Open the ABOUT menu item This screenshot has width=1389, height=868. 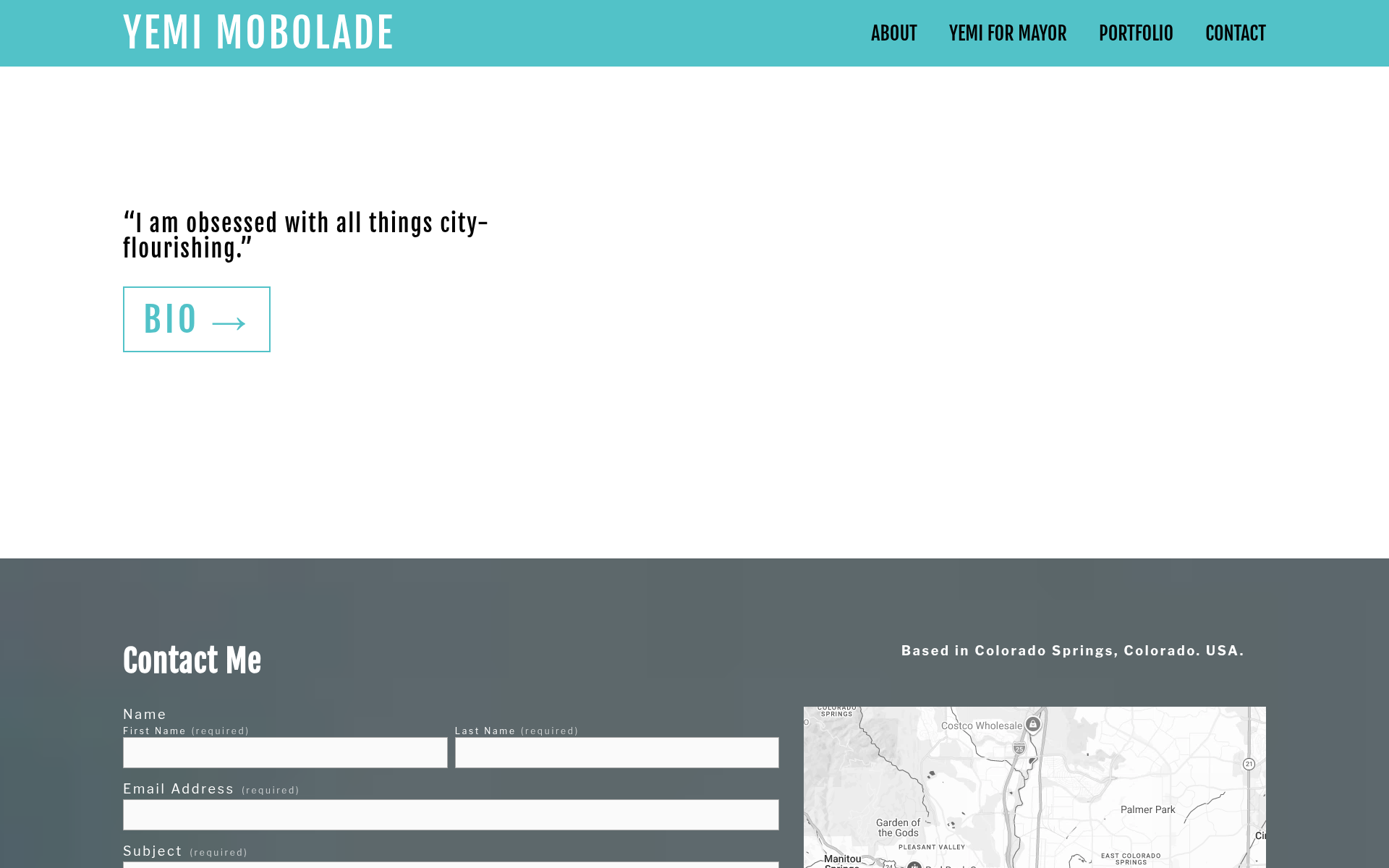[x=893, y=33]
